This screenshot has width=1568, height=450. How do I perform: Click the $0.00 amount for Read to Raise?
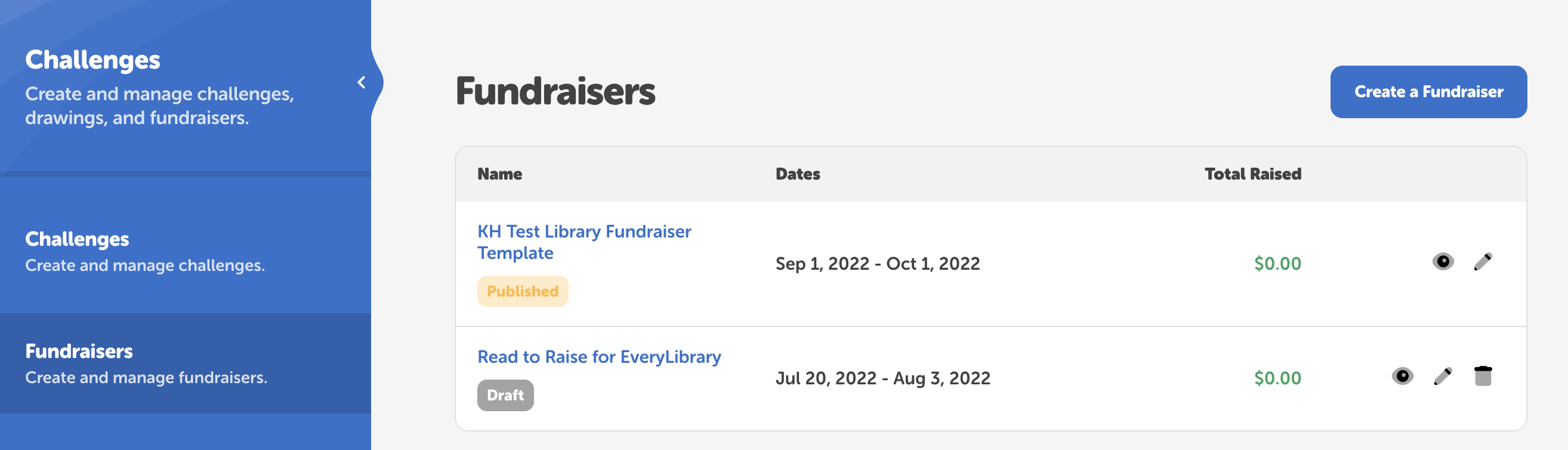tap(1276, 377)
